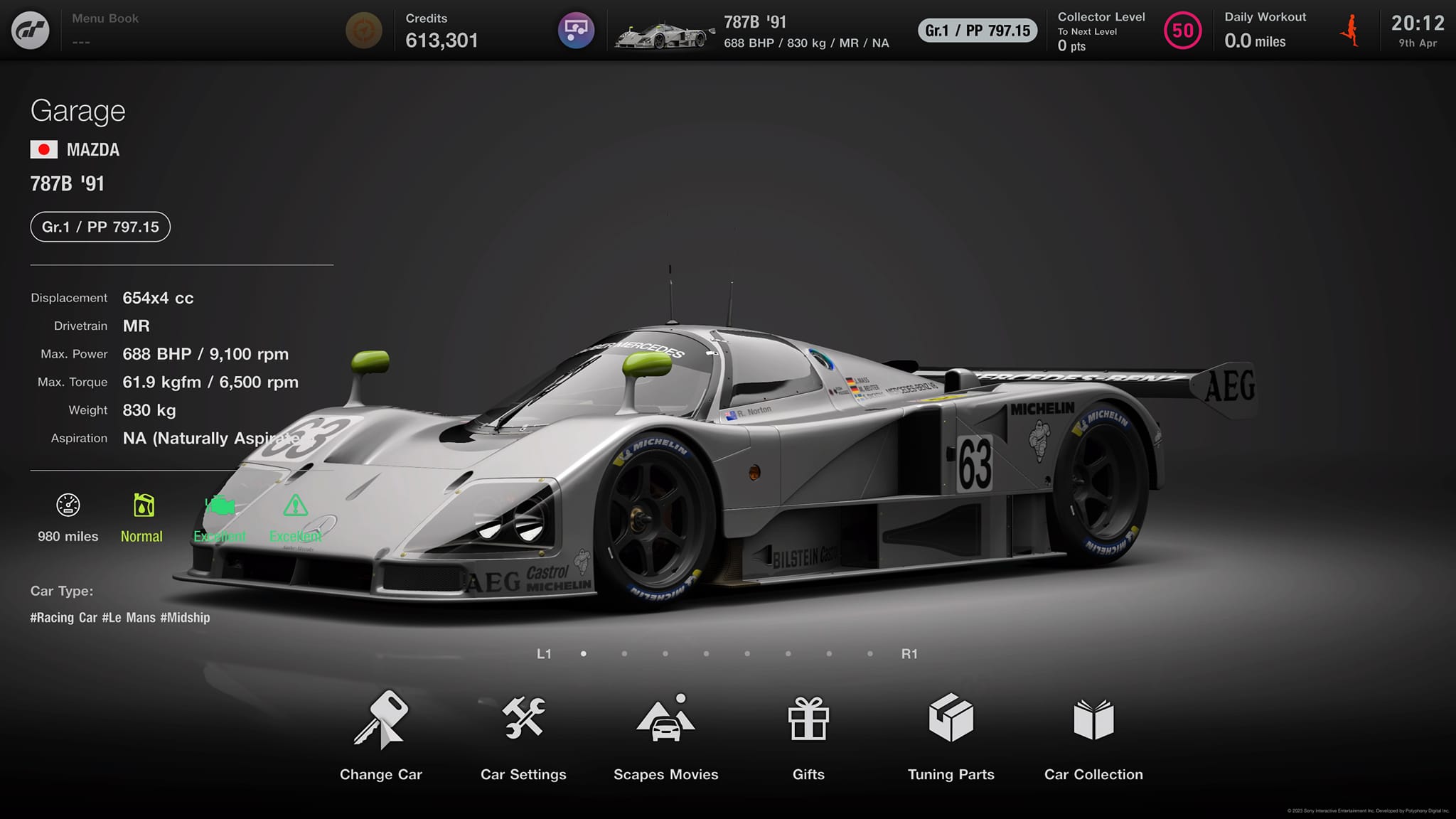This screenshot has width=1456, height=819.
Task: Open Tuning Parts cube icon
Action: 951,718
